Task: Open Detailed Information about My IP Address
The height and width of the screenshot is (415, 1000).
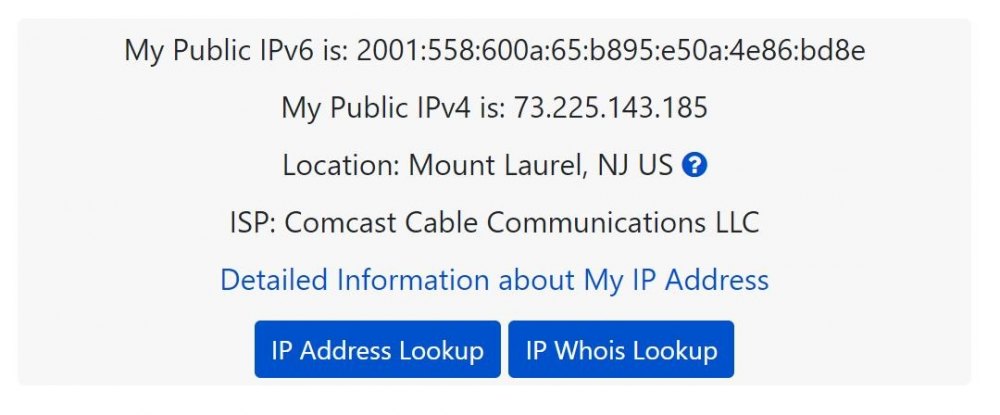Action: click(494, 280)
